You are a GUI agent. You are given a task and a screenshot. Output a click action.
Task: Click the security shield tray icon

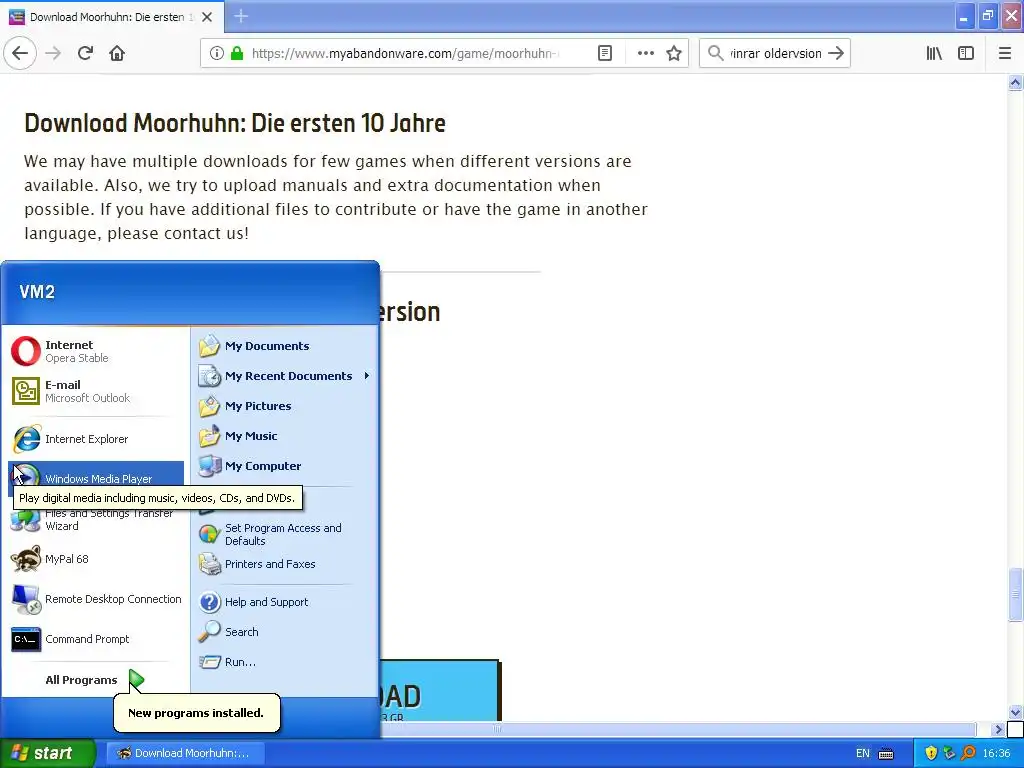pyautogui.click(x=931, y=753)
